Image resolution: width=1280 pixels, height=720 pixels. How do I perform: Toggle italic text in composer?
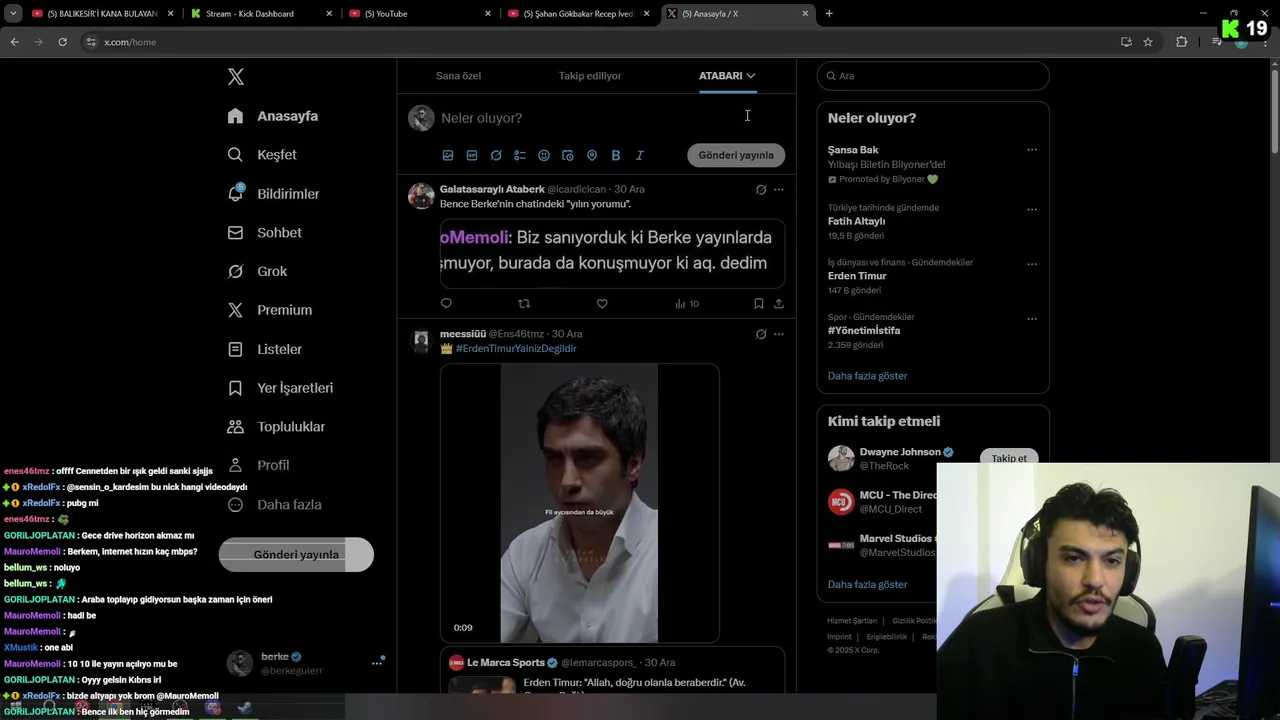click(640, 155)
